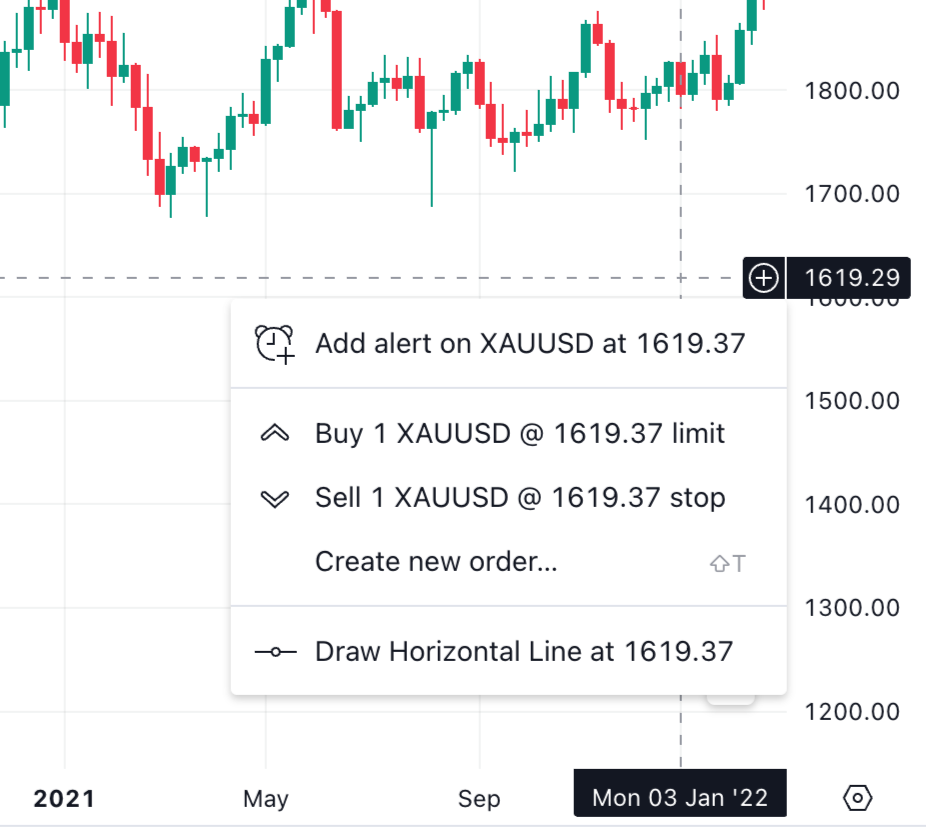Select Draw Horizontal Line at 1619.37
The width and height of the screenshot is (926, 827).
[524, 652]
